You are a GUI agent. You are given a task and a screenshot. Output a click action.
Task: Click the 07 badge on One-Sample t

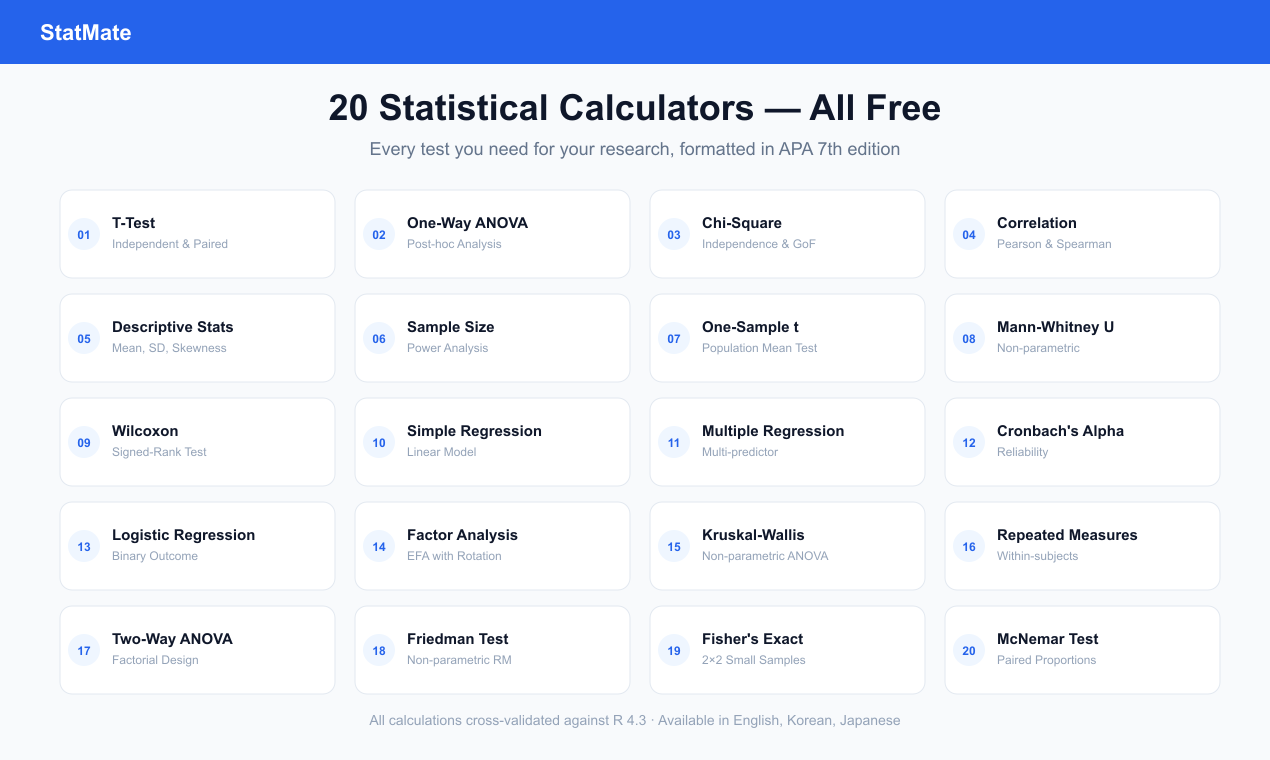point(674,338)
